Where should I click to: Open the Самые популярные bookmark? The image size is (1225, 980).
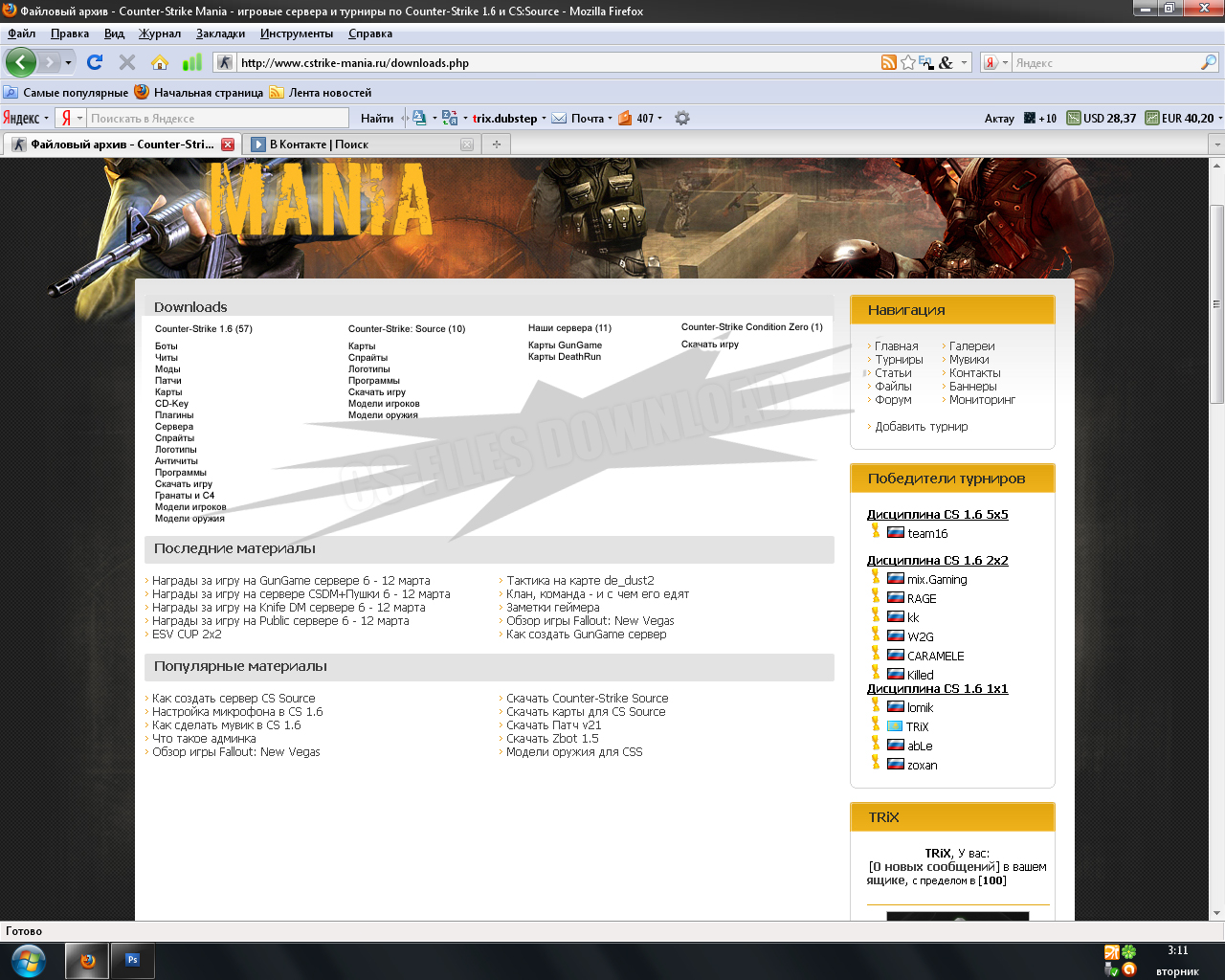pyautogui.click(x=66, y=93)
